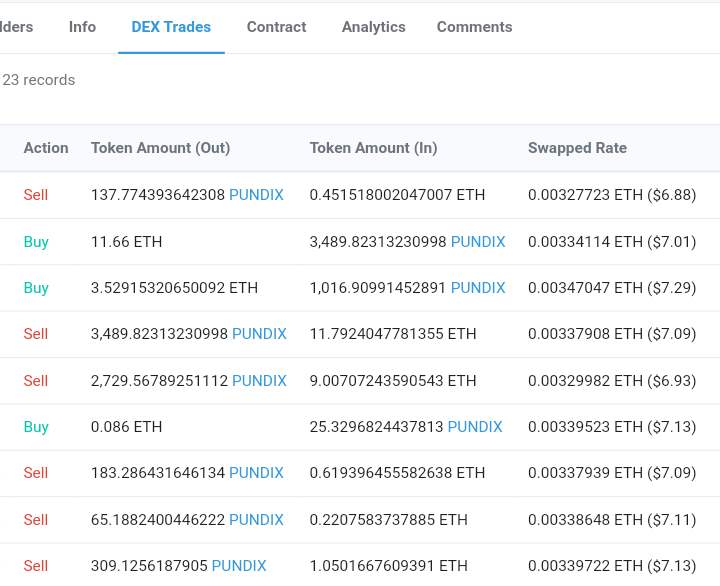Click the Buy label in the 0.086 ETH row
The height and width of the screenshot is (586, 720).
[36, 427]
